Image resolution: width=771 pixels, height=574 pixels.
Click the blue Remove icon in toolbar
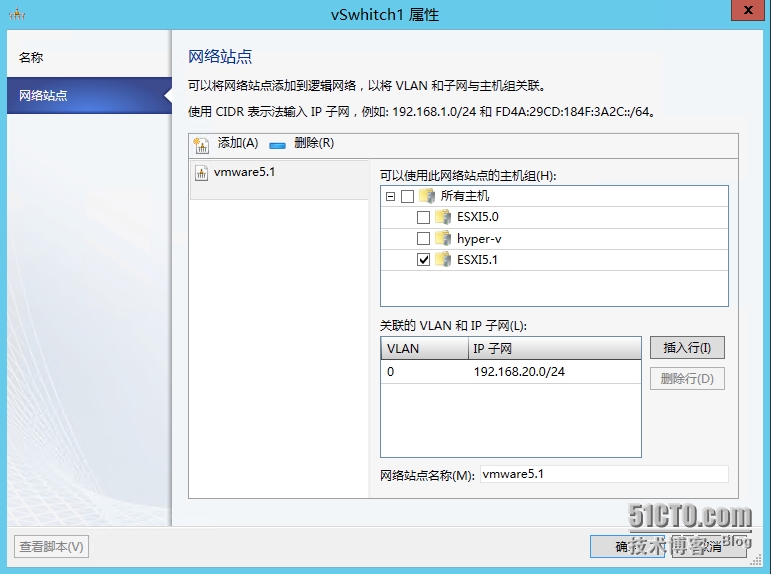click(x=277, y=146)
